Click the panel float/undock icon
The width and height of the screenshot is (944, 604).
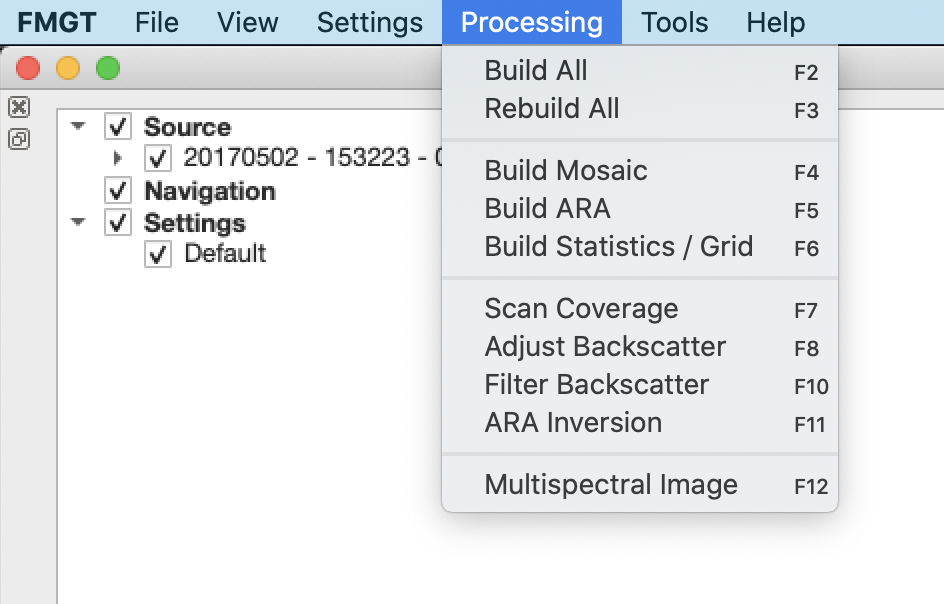pos(18,139)
